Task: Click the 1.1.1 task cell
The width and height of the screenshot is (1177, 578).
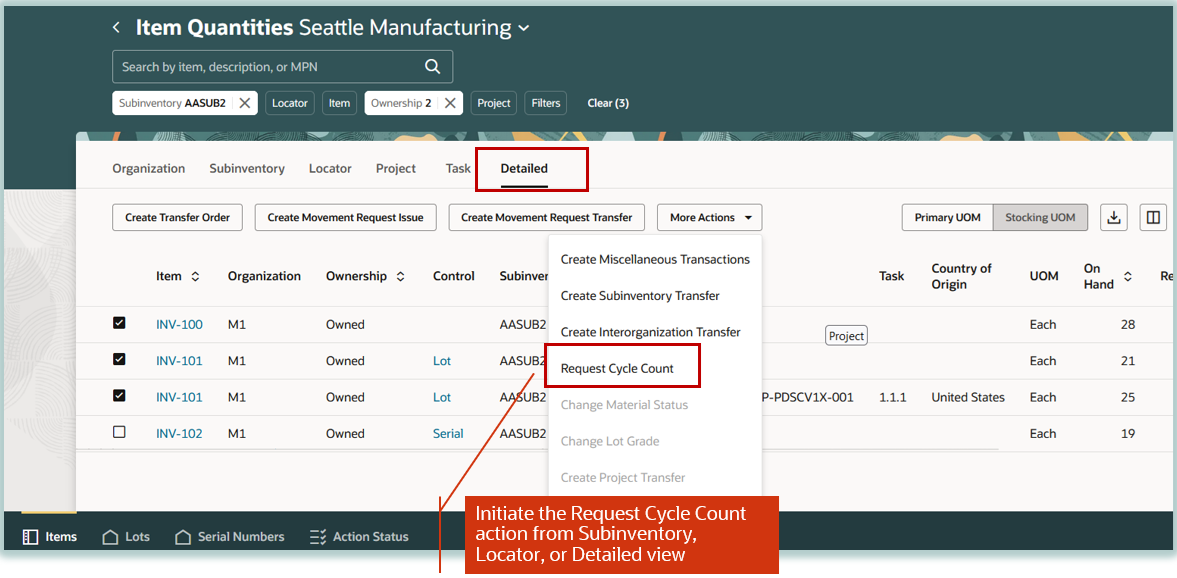Action: coord(893,397)
